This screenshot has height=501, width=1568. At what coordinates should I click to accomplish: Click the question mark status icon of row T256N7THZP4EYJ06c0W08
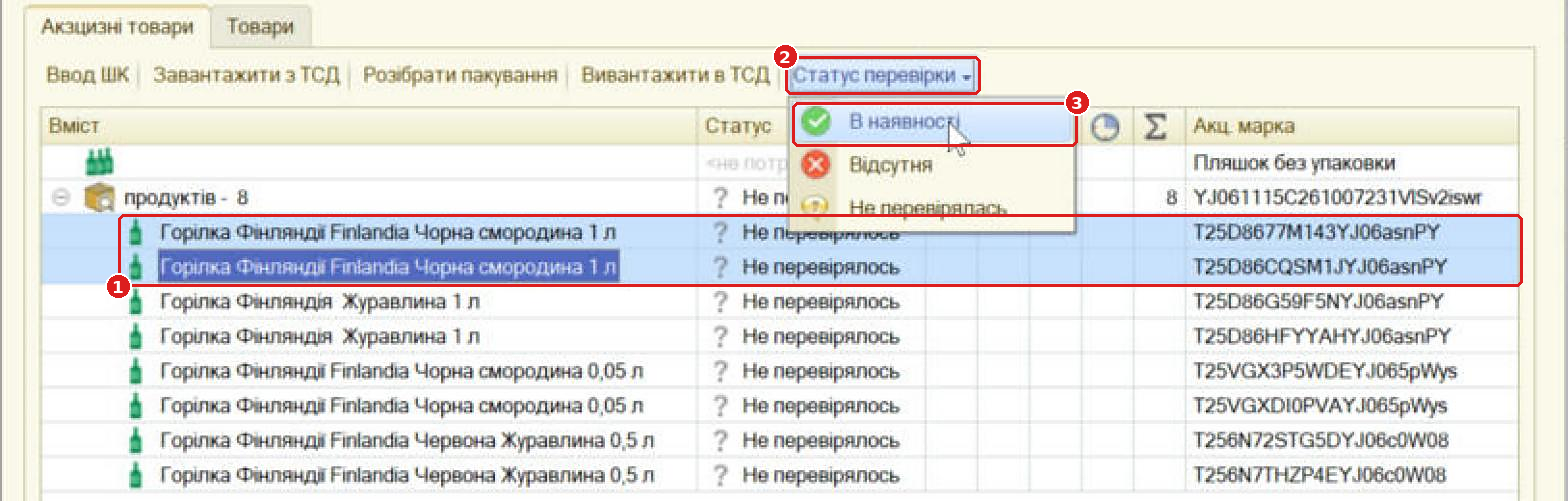tap(718, 474)
